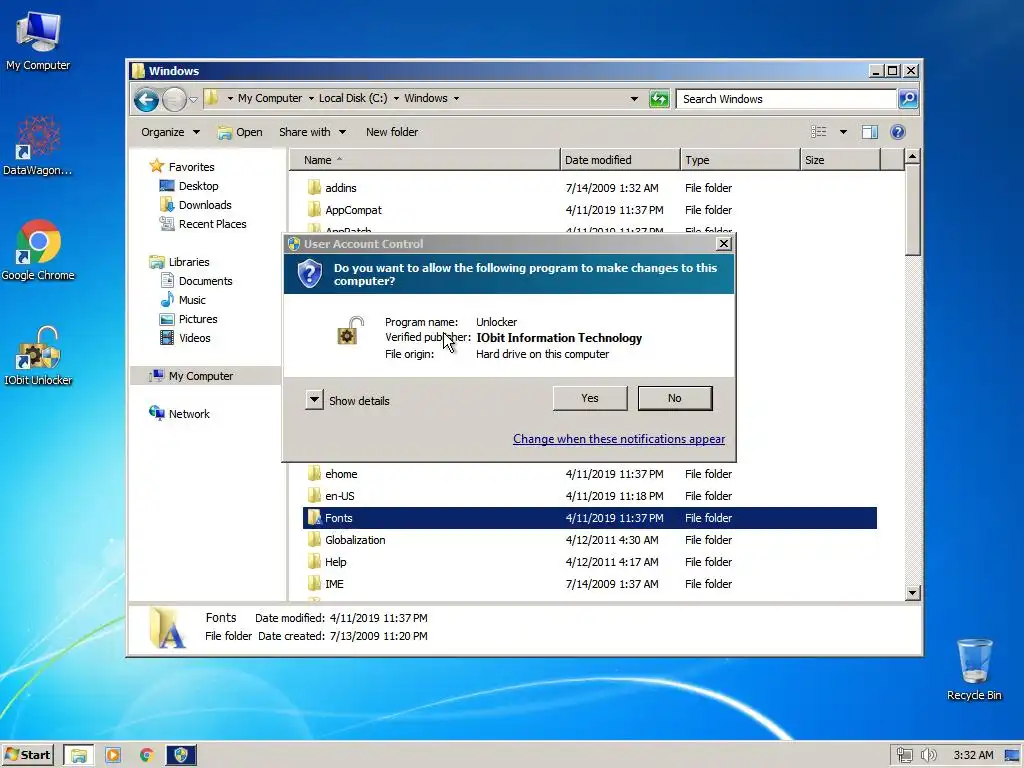Select Pictures library
1024x768 pixels.
(x=189, y=319)
